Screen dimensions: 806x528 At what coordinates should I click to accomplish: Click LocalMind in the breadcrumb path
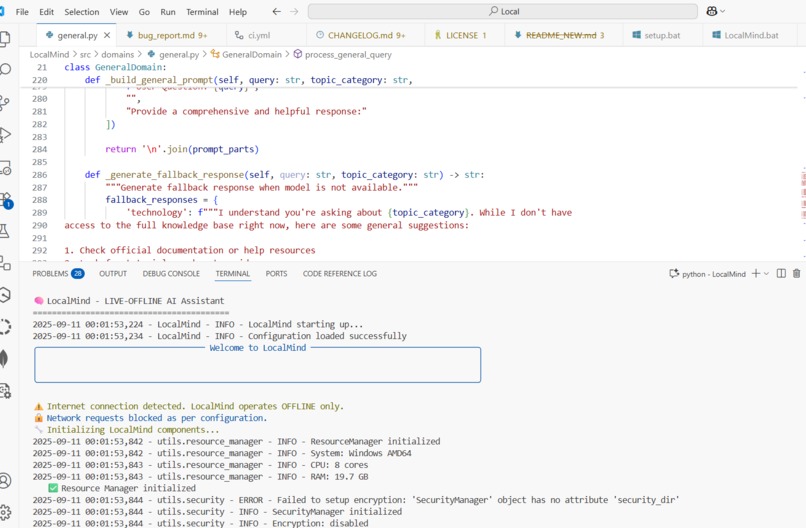tap(49, 54)
